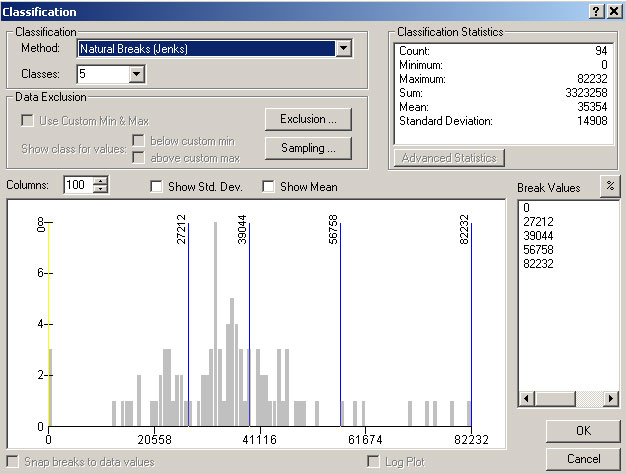Increase Columns with the up spinner
This screenshot has height=474, width=626.
point(101,181)
